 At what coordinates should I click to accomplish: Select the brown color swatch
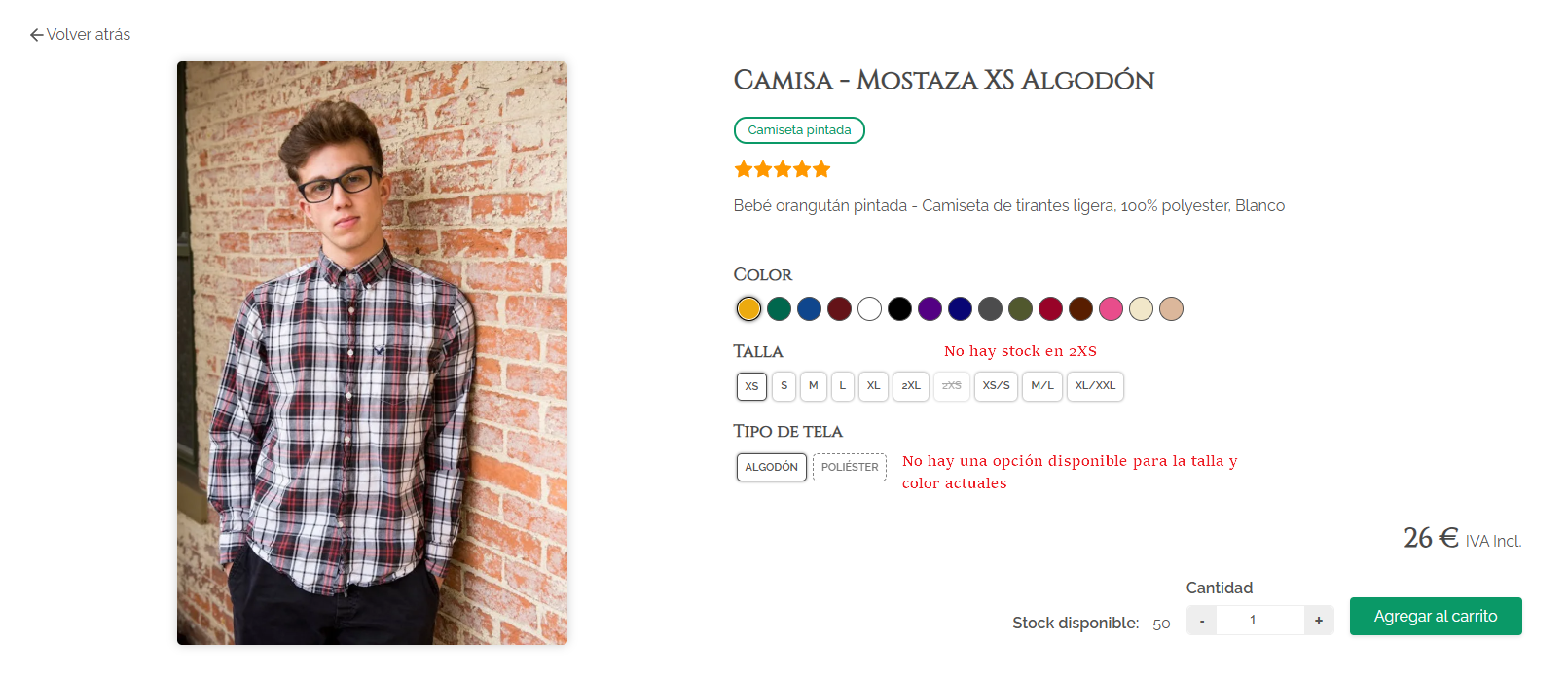point(1080,309)
